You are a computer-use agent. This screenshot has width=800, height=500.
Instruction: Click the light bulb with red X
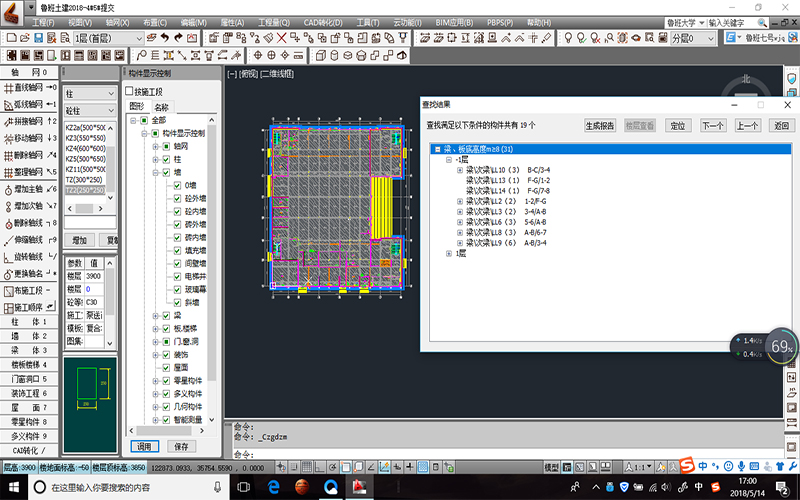tap(595, 38)
